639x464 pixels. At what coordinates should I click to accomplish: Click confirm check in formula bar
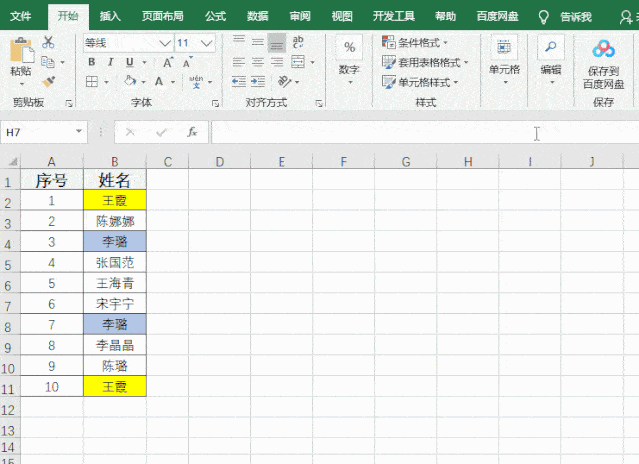[161, 132]
